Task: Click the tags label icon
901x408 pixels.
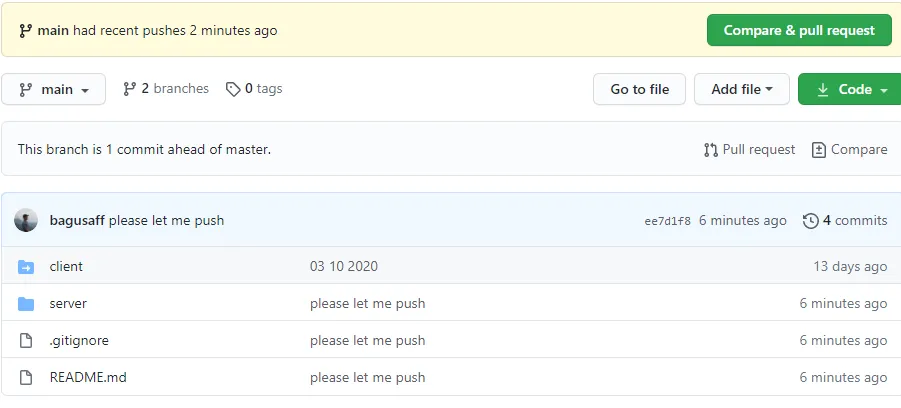Action: click(x=233, y=89)
